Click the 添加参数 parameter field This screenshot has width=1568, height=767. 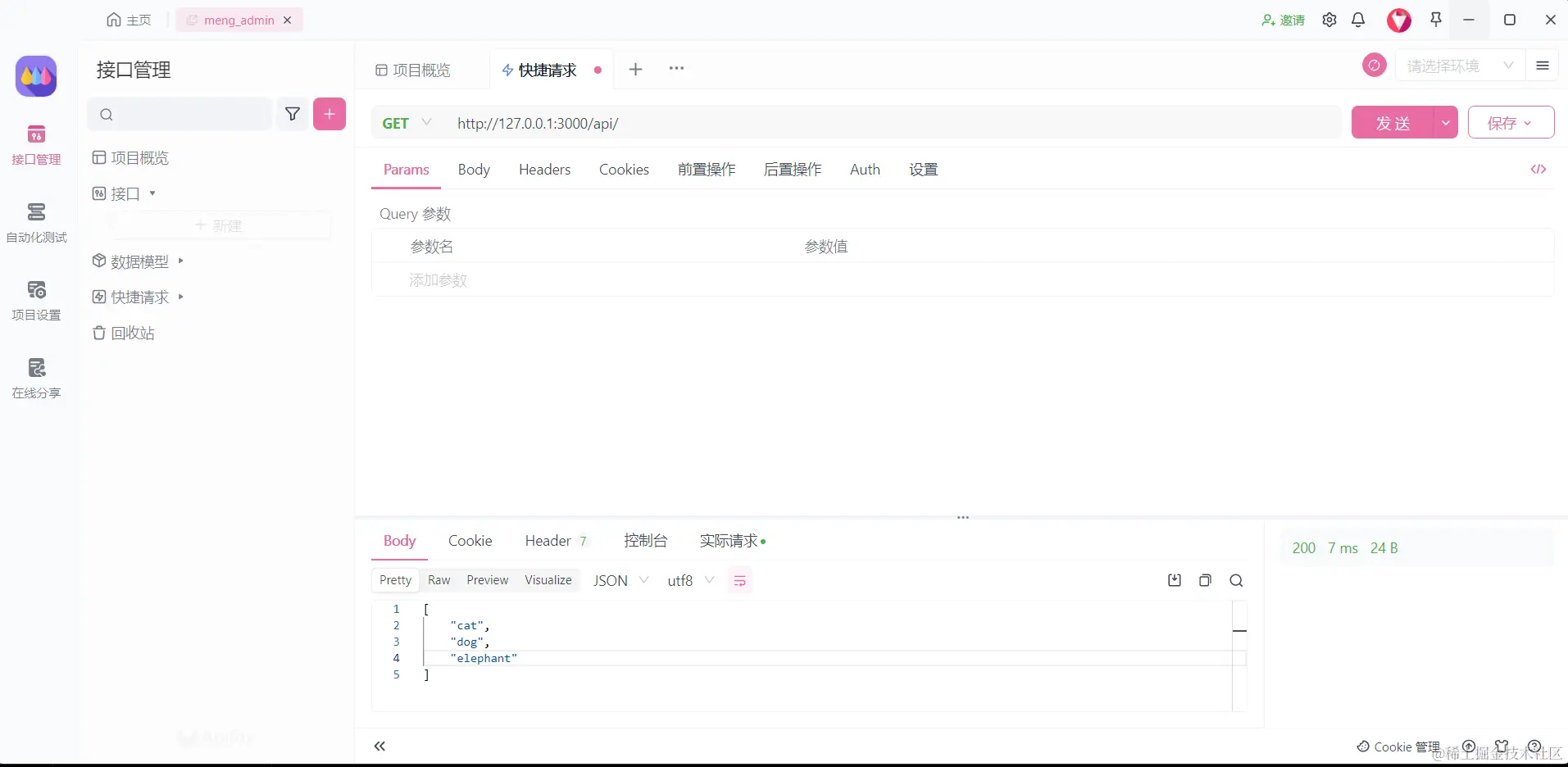click(438, 280)
